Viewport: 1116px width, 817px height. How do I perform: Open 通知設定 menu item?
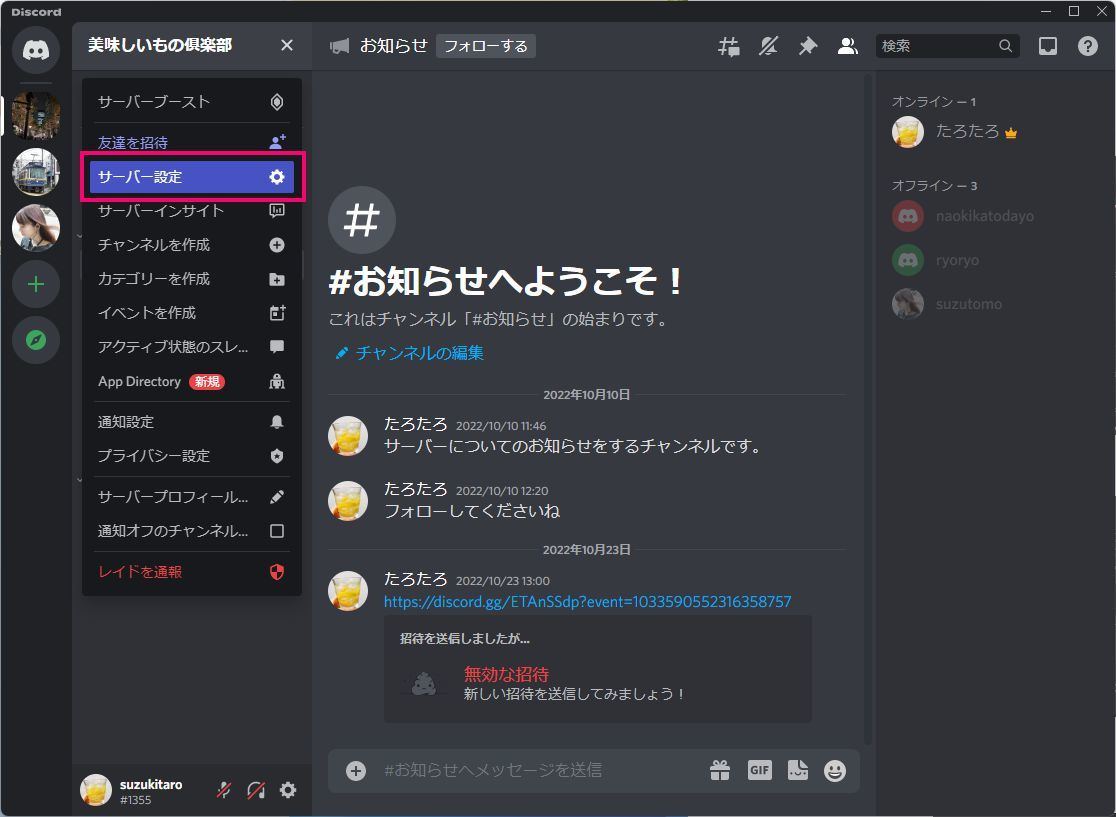(x=191, y=422)
